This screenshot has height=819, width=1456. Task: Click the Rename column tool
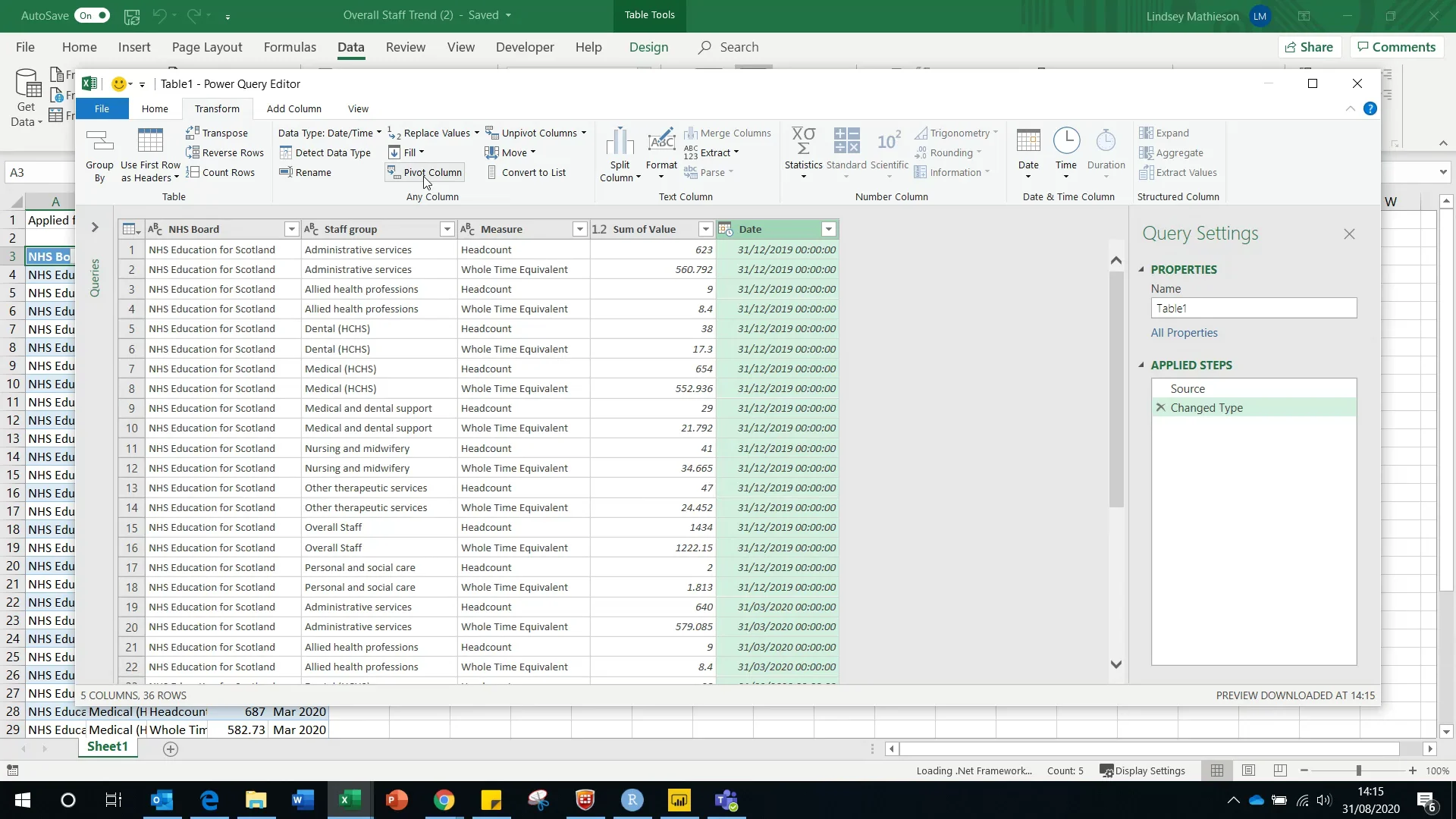[x=305, y=172]
